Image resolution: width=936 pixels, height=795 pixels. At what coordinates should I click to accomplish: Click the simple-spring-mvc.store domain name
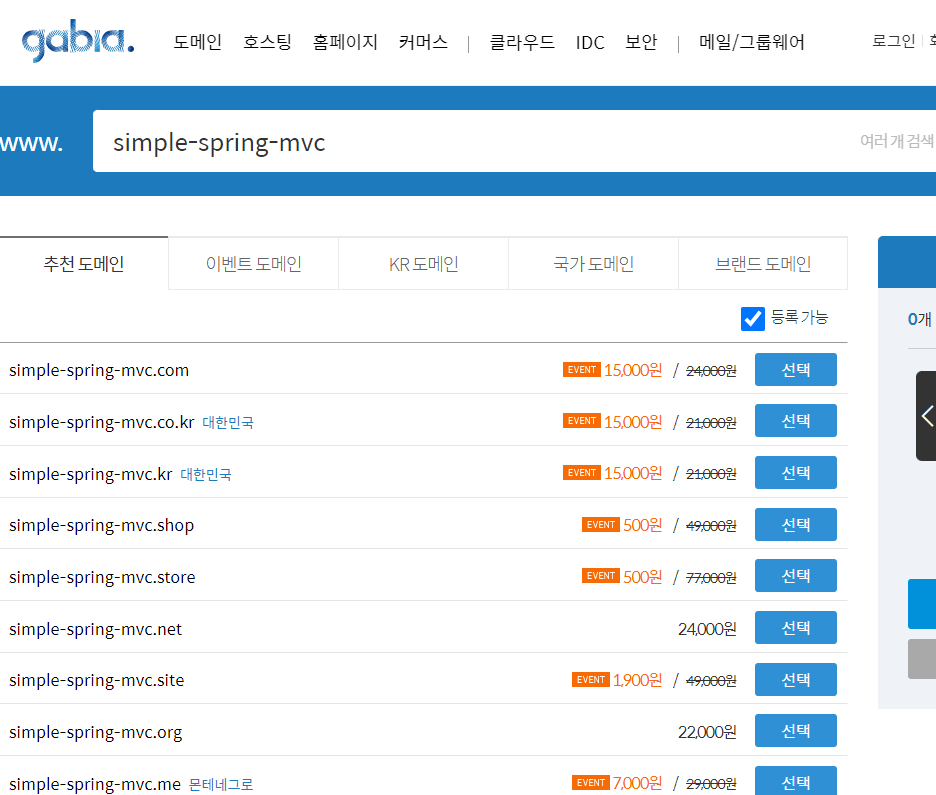pos(102,578)
